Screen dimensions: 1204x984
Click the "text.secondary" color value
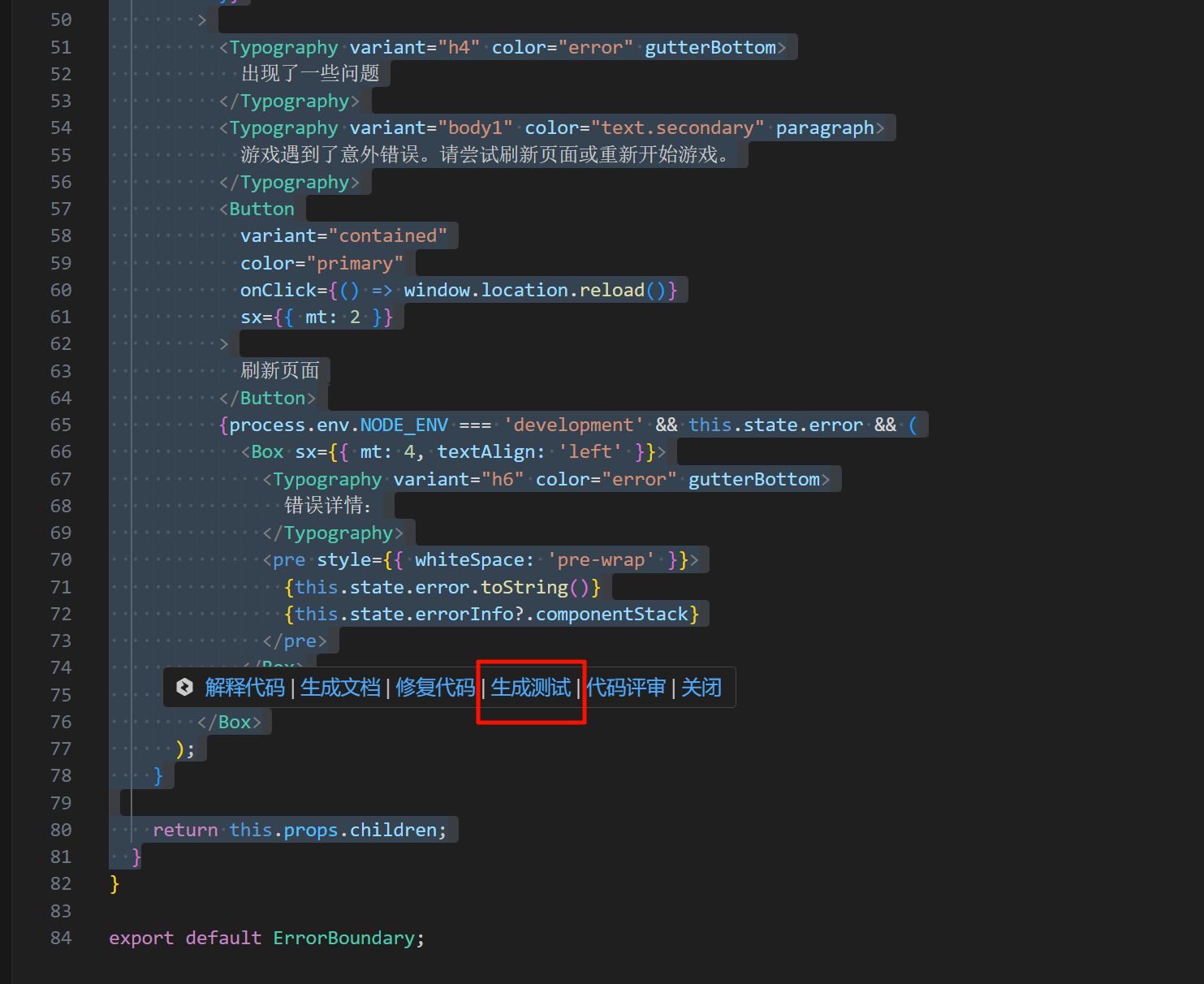tap(678, 127)
